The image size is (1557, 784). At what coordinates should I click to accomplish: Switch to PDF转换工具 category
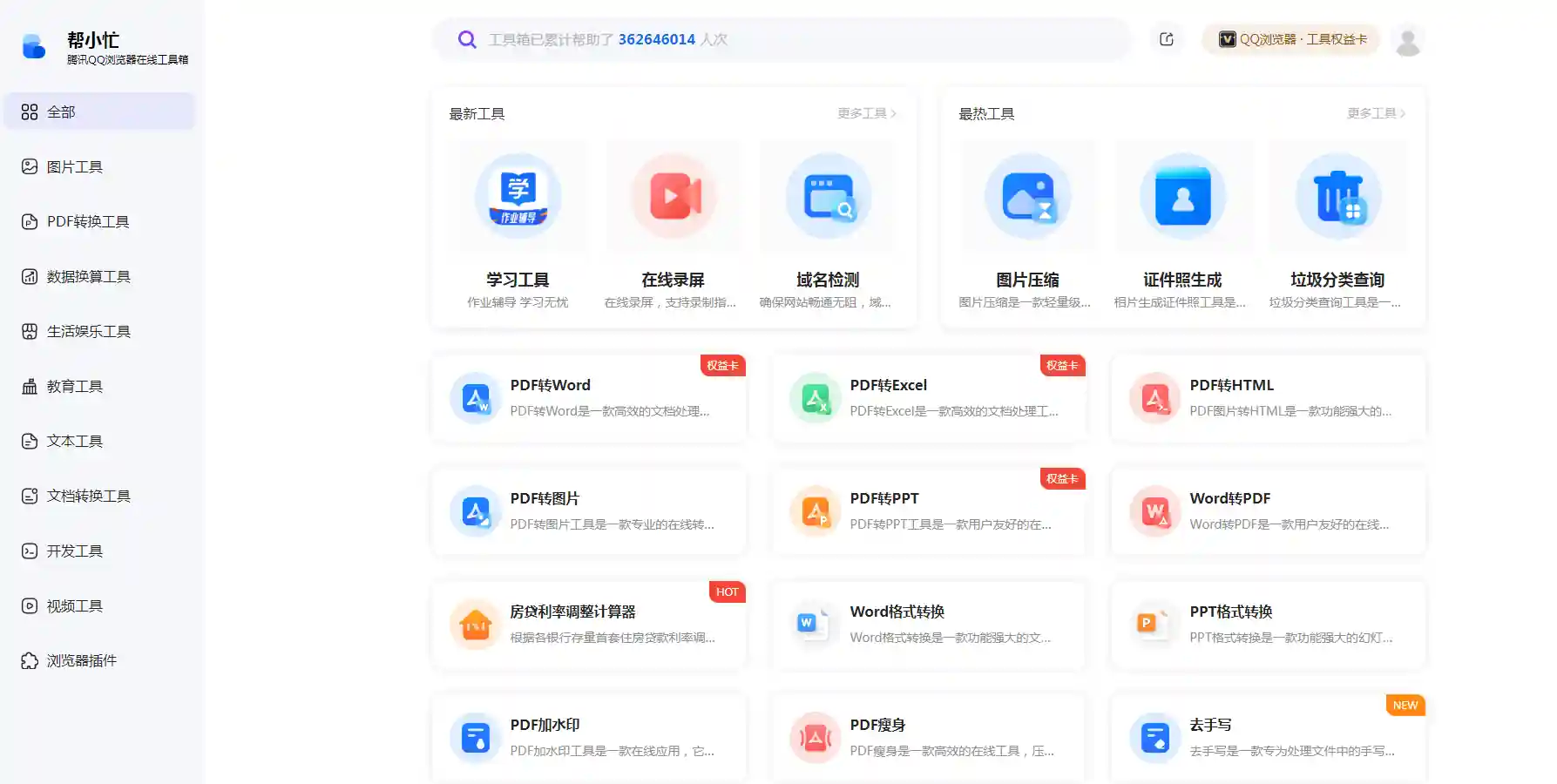point(87,221)
